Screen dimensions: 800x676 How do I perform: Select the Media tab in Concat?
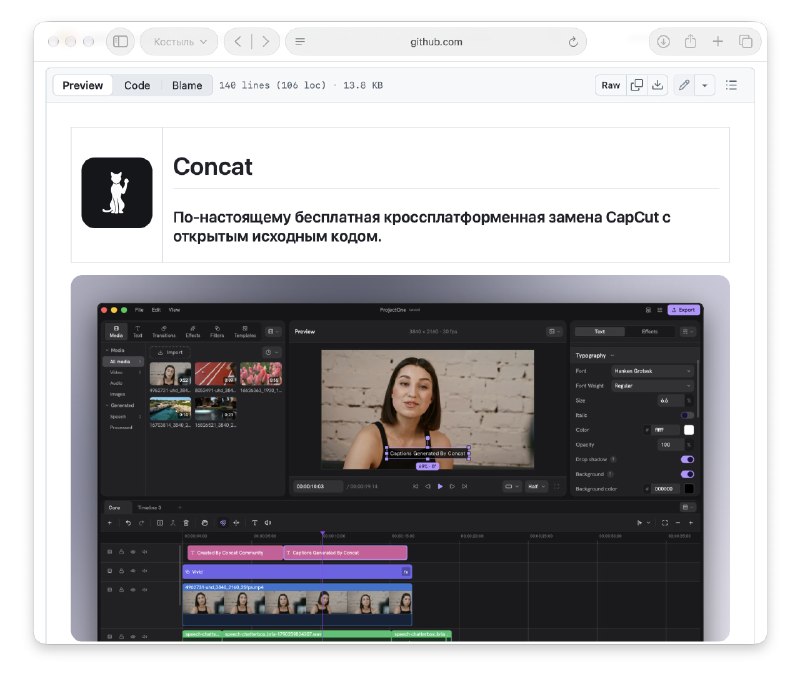click(116, 332)
